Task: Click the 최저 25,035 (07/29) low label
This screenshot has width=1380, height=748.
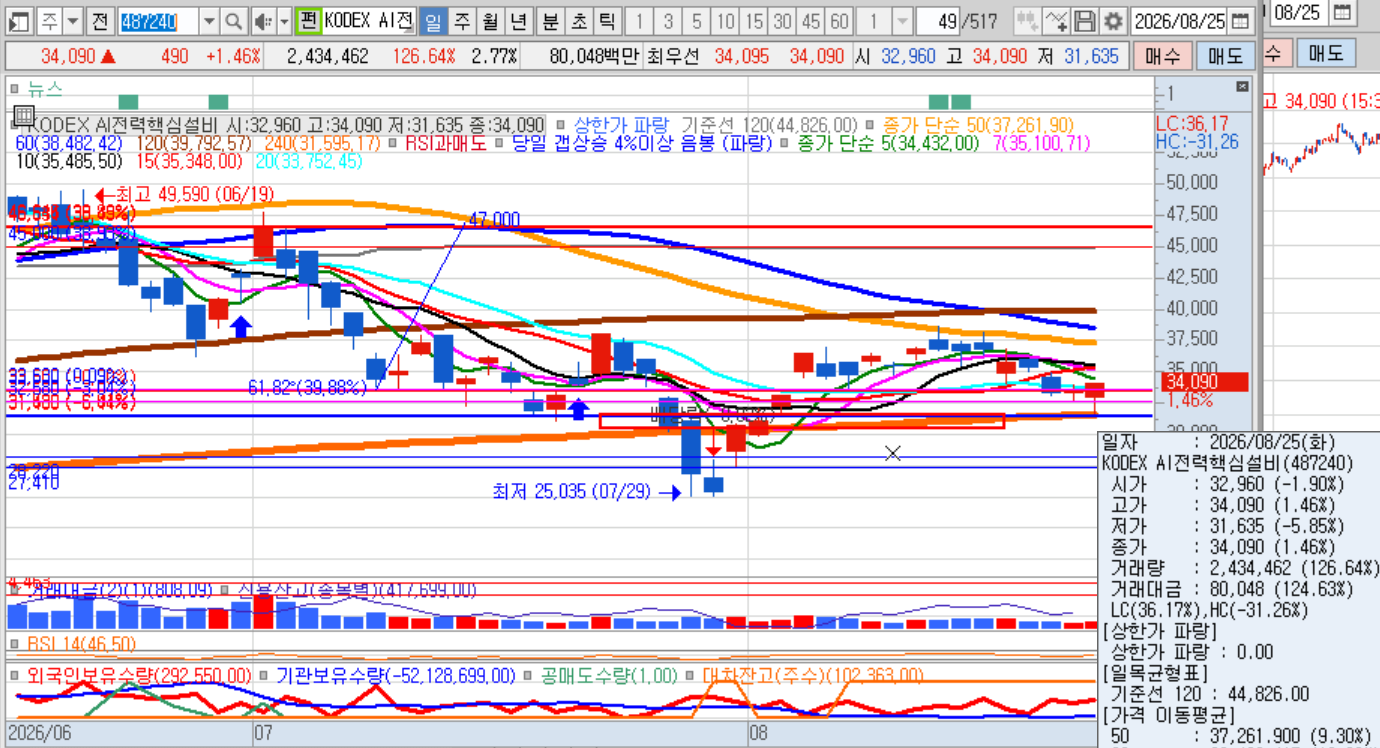Action: 571,492
